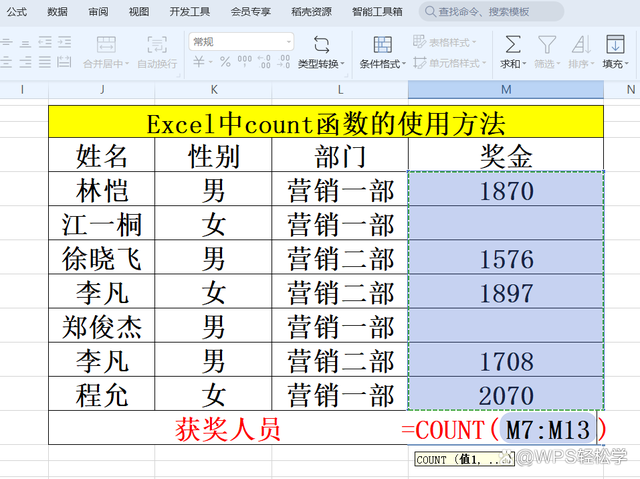Select column K header

click(x=214, y=90)
